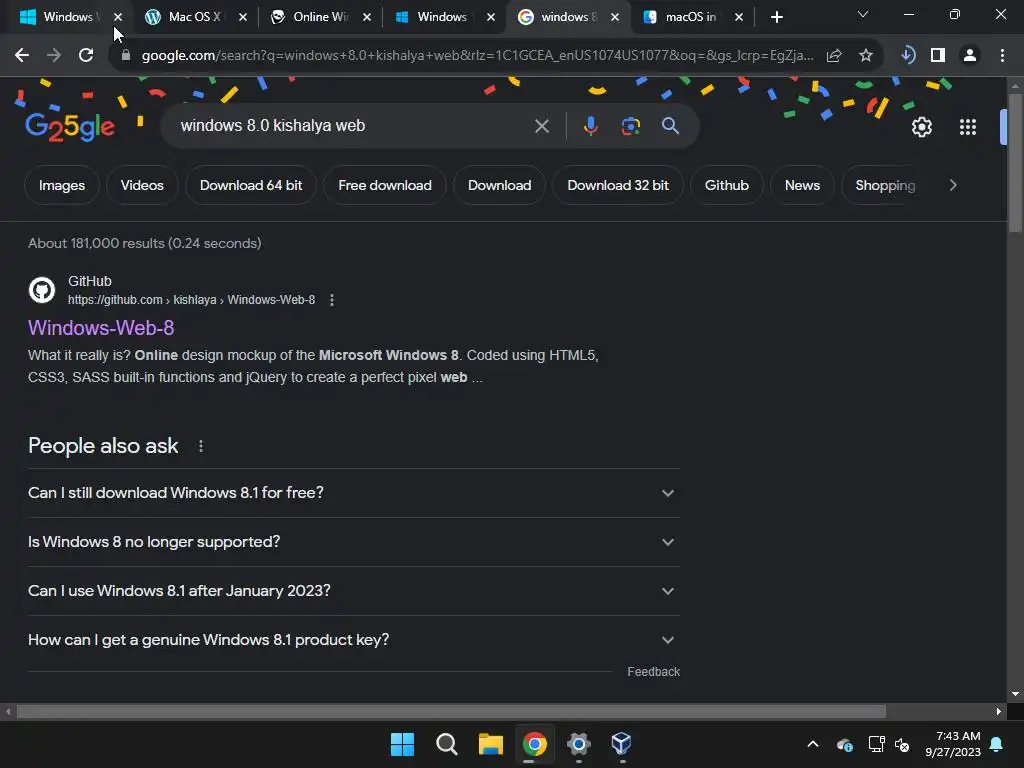Submit search with the magnifier icon
The width and height of the screenshot is (1024, 768).
[x=671, y=126]
